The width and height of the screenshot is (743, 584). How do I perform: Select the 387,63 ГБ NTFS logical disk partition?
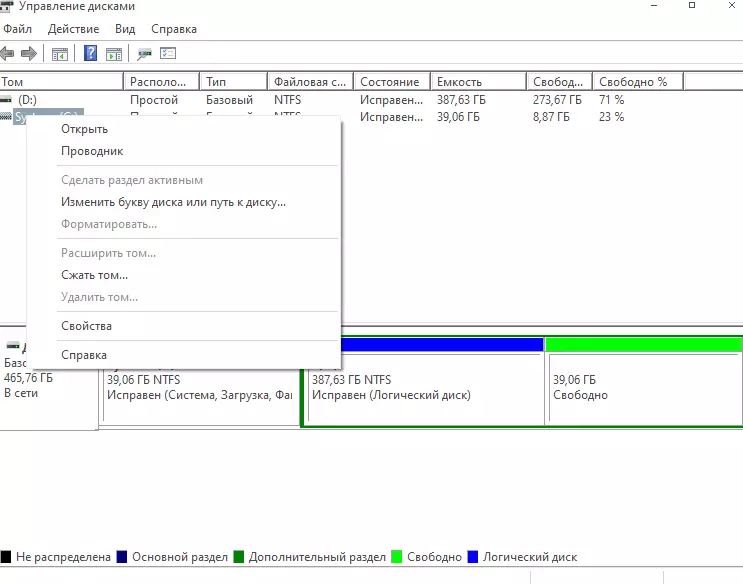click(422, 388)
